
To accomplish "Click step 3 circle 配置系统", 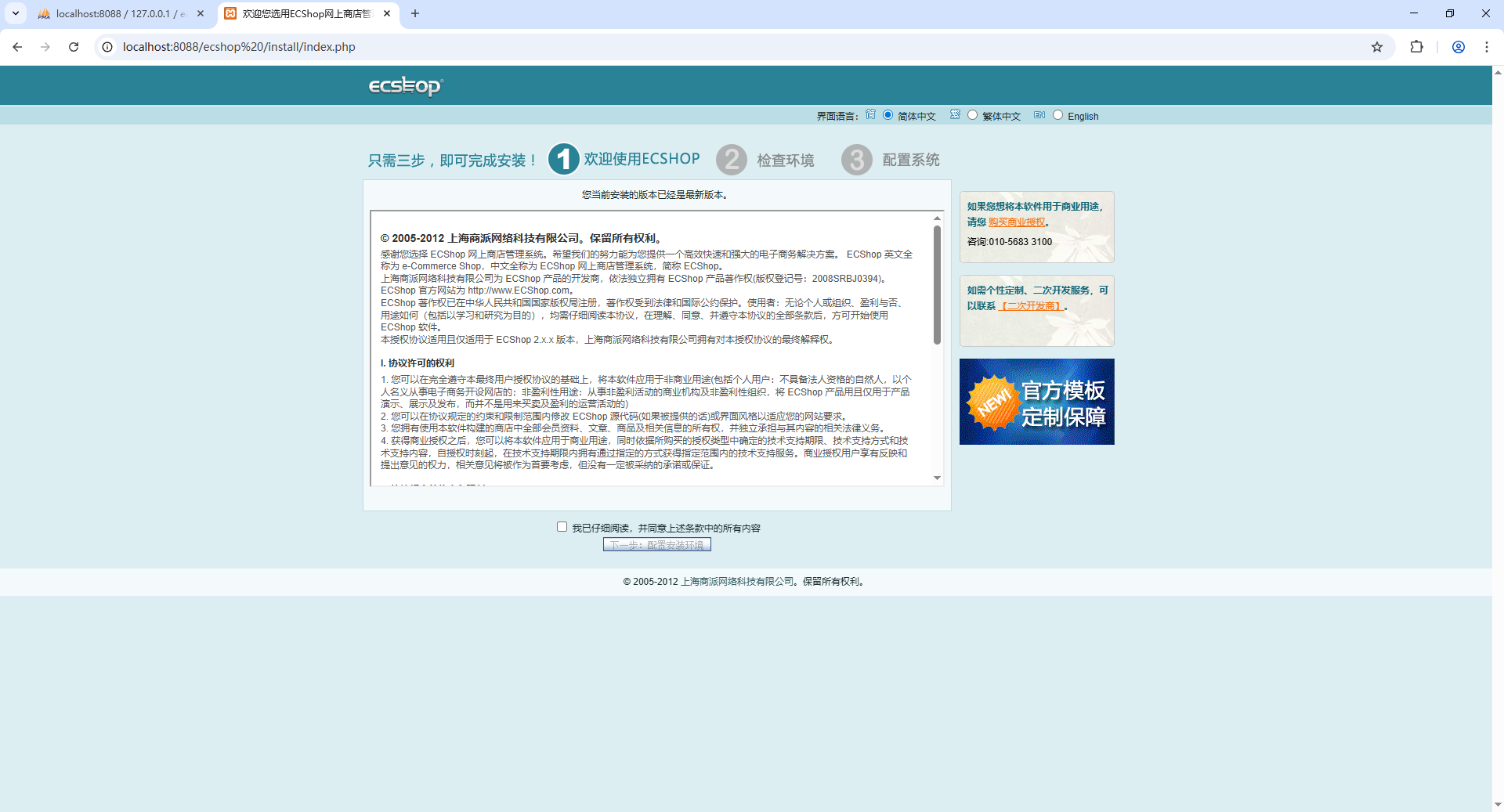I will point(857,160).
